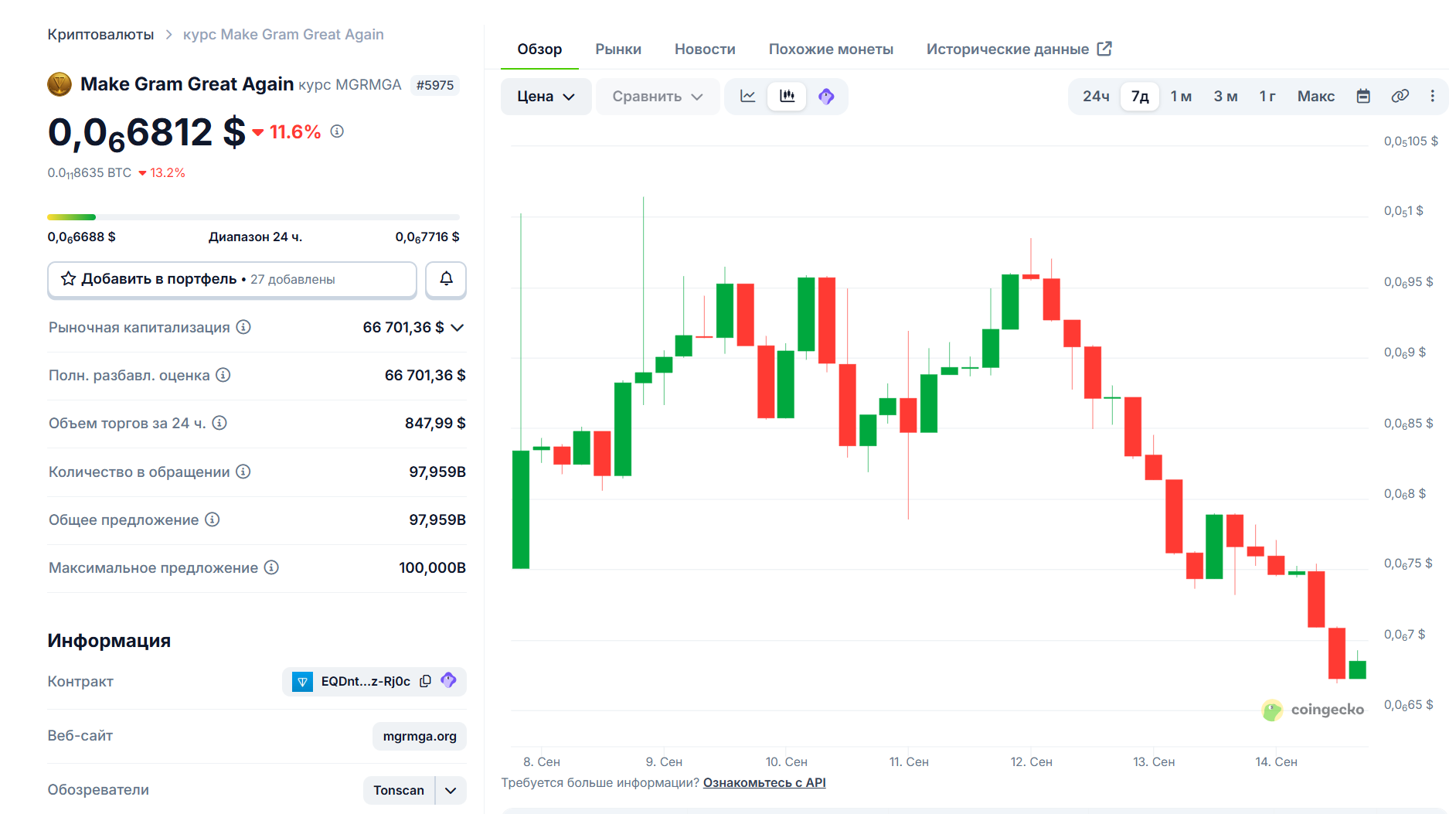Image resolution: width=1456 pixels, height=814 pixels.
Task: Switch to the Обзор tab
Action: pos(539,49)
